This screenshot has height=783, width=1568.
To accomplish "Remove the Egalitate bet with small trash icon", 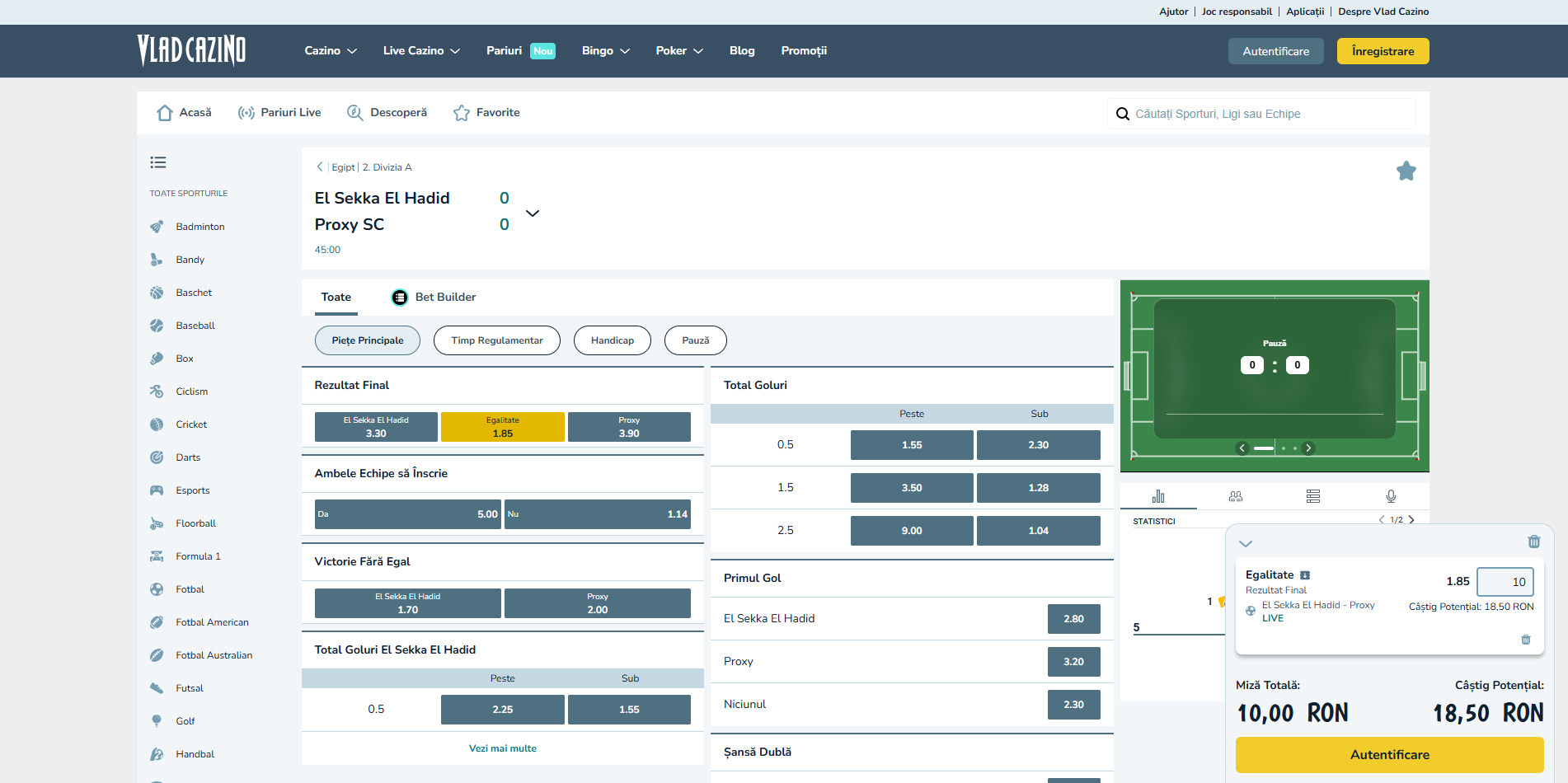I will click(1525, 640).
